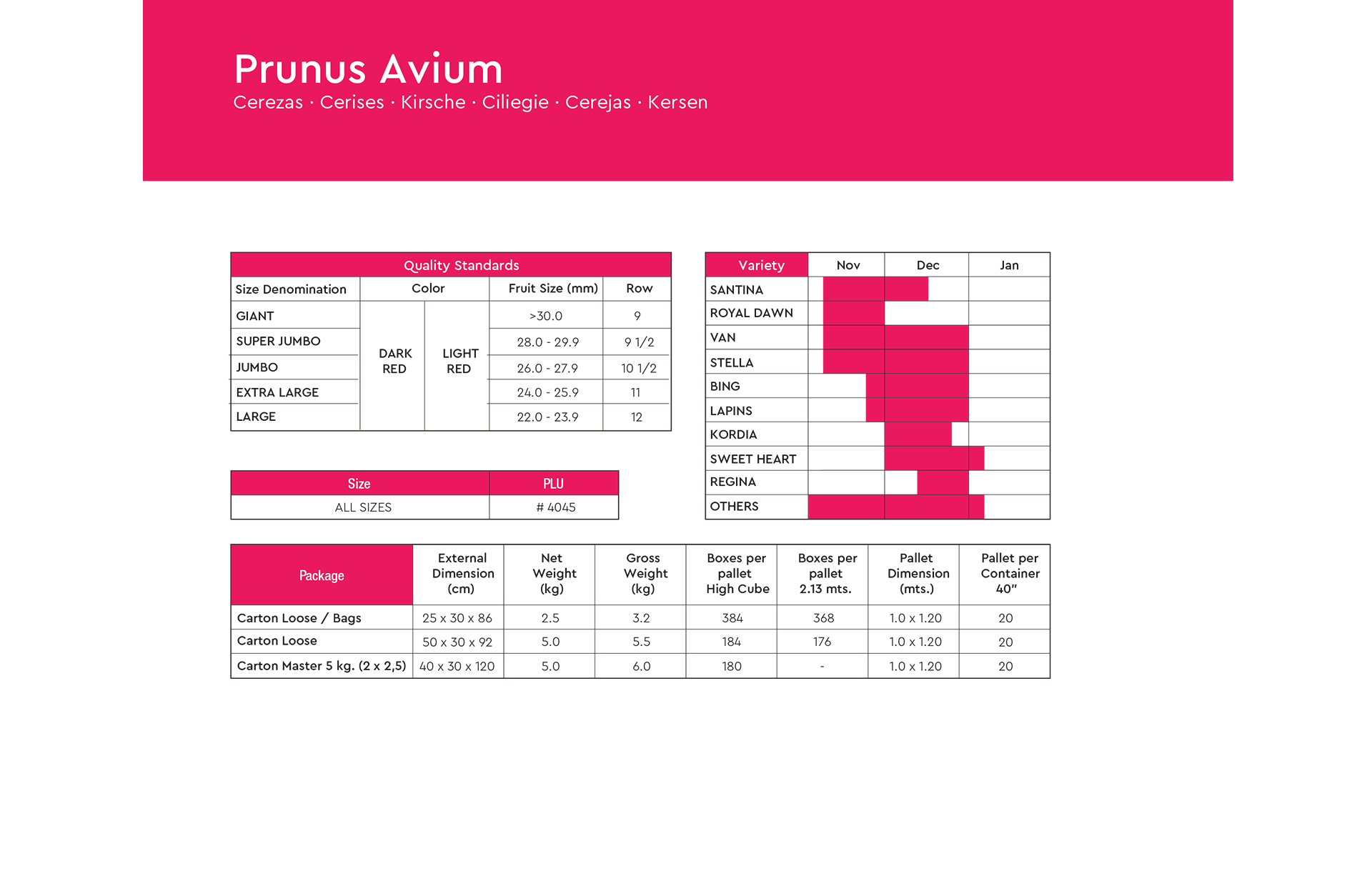Click the Nov month header

[847, 265]
